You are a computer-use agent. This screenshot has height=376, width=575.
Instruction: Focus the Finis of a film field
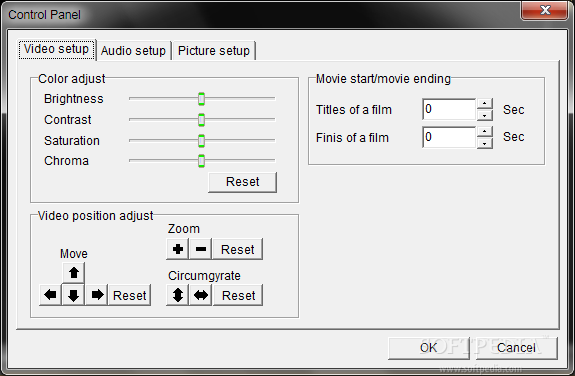pos(449,137)
